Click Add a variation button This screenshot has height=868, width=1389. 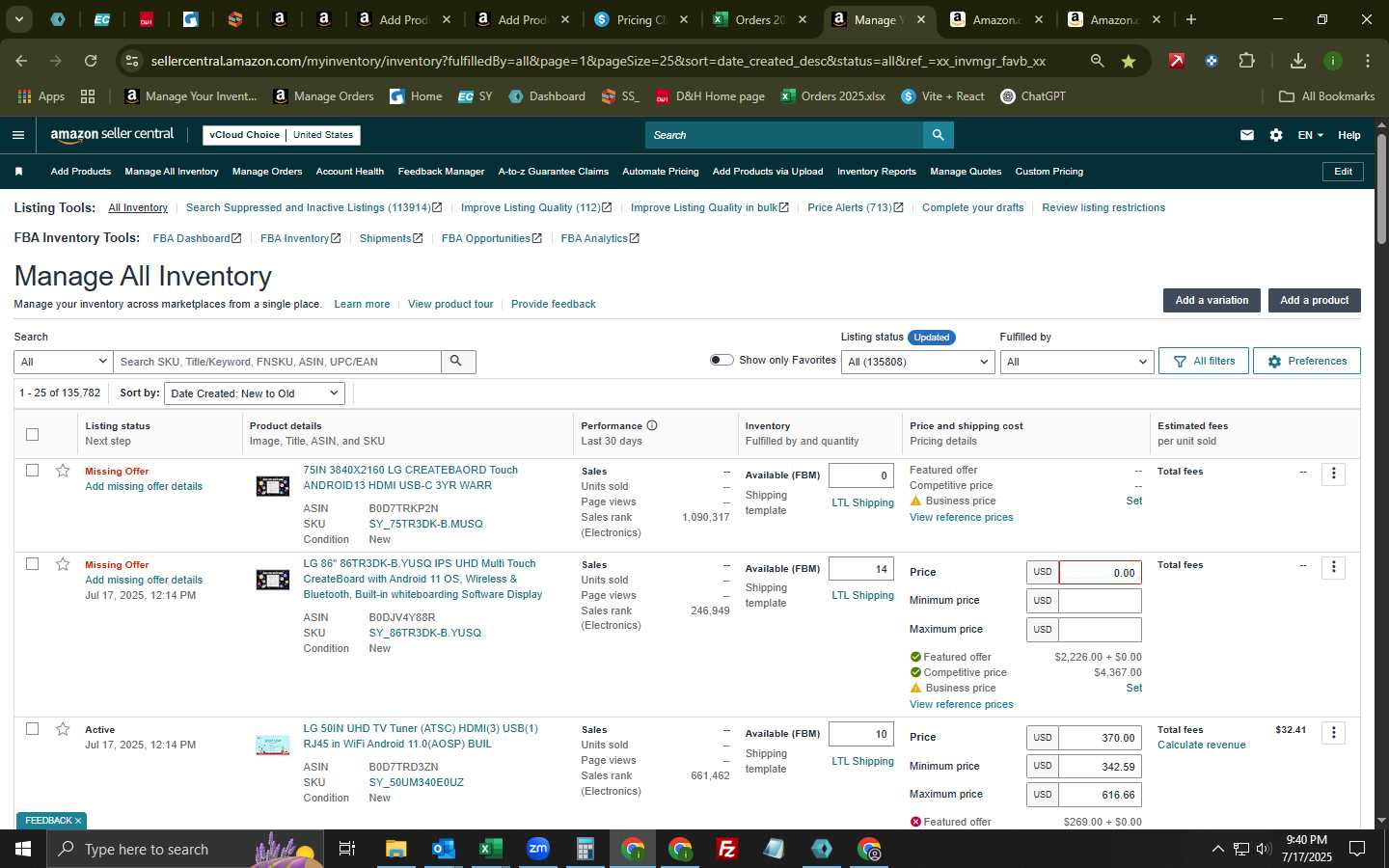(x=1212, y=300)
